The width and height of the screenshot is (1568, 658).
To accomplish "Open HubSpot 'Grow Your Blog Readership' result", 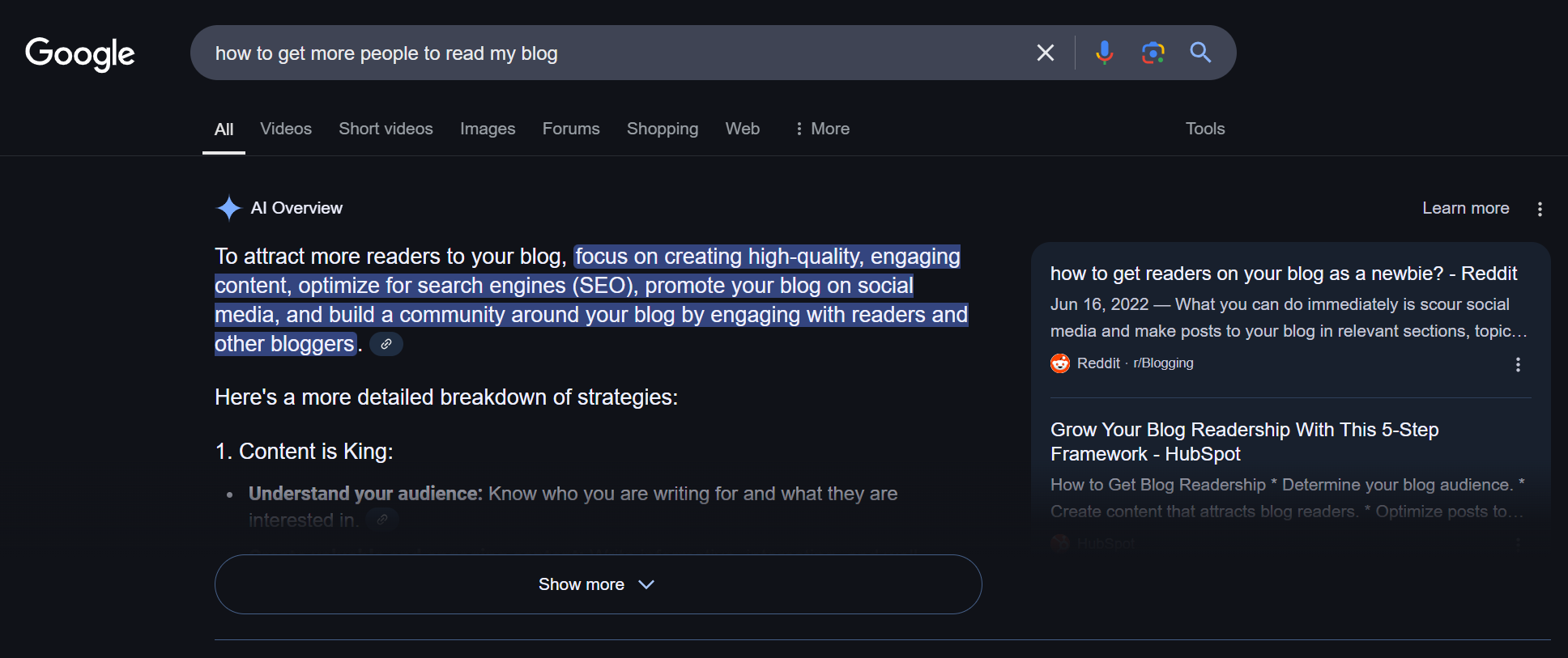I will click(1244, 442).
